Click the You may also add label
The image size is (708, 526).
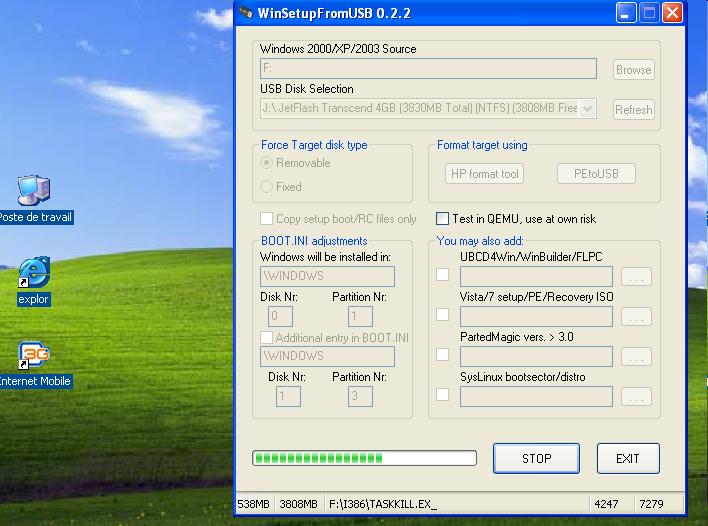480,241
